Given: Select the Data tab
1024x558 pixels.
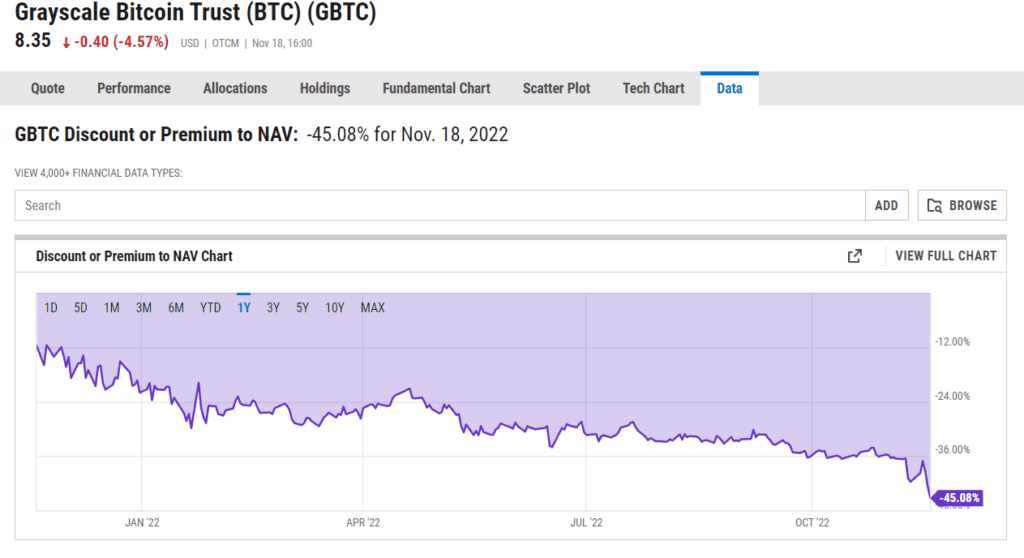Looking at the screenshot, I should (x=729, y=88).
